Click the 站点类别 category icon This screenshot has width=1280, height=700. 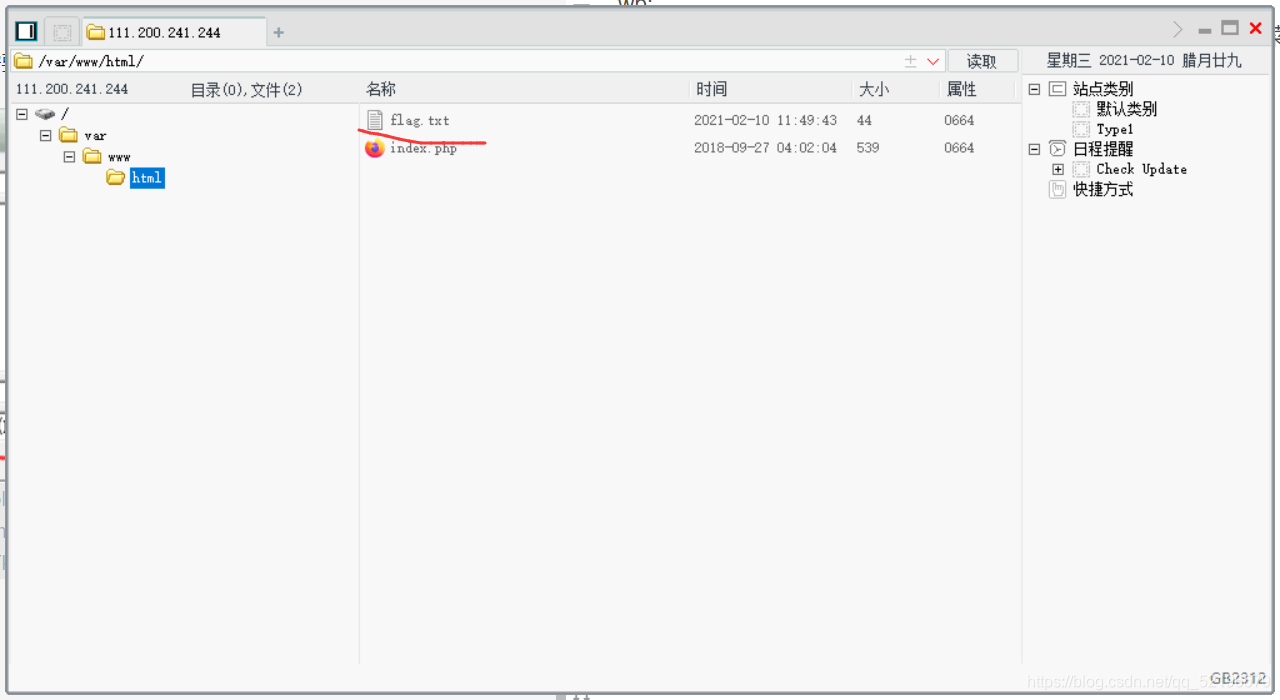[x=1057, y=89]
